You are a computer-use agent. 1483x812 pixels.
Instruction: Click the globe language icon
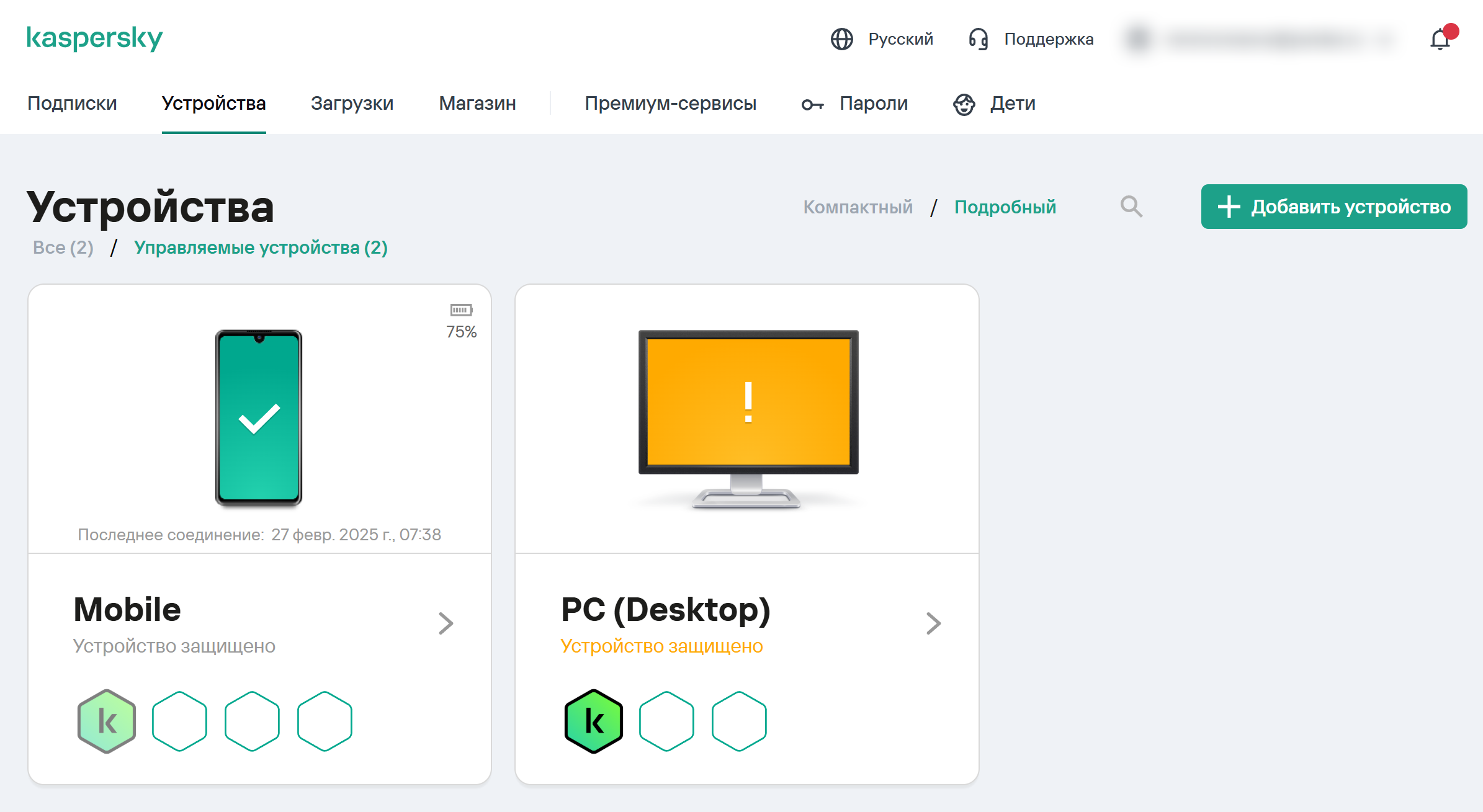click(841, 39)
